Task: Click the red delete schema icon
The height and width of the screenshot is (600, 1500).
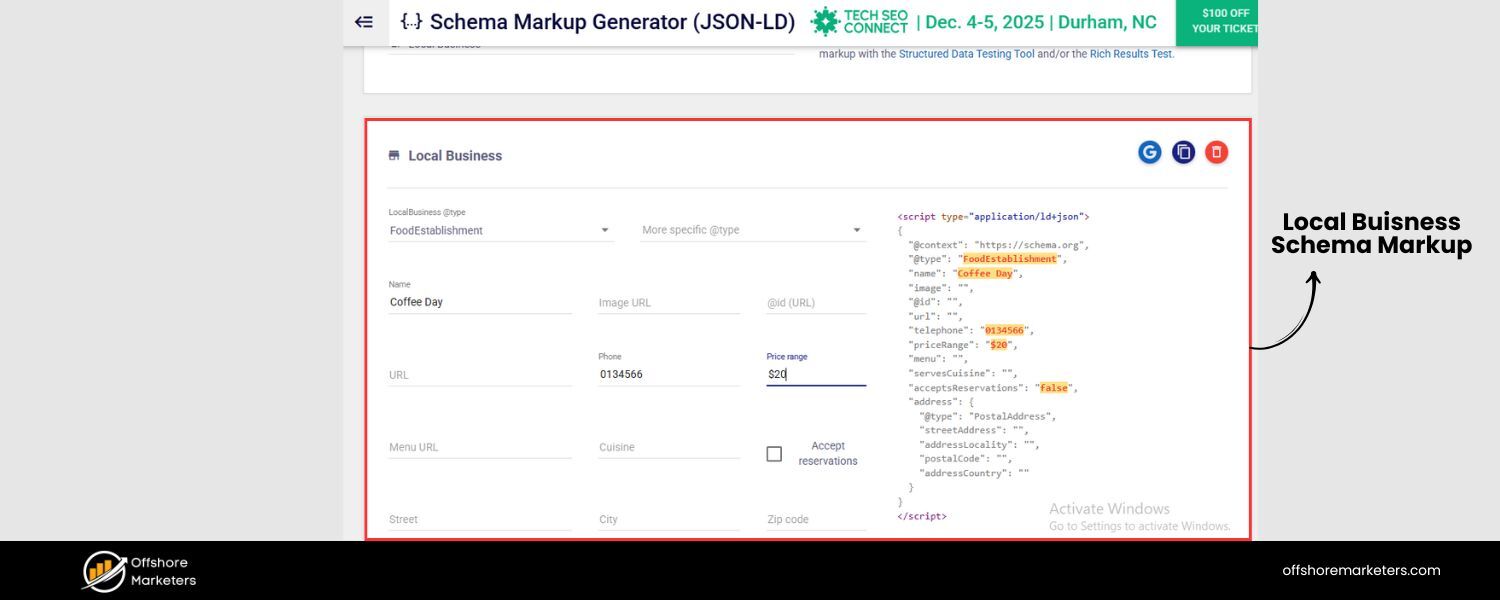Action: (1216, 151)
